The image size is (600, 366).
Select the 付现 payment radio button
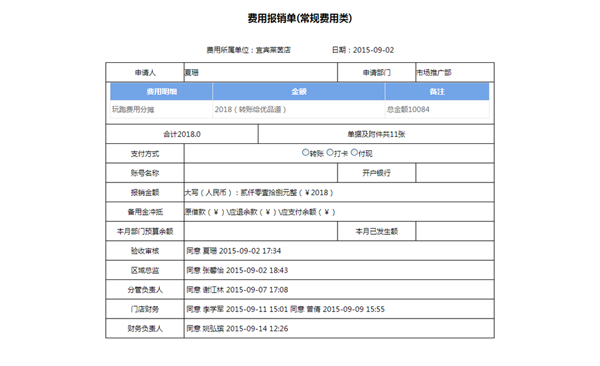354,152
